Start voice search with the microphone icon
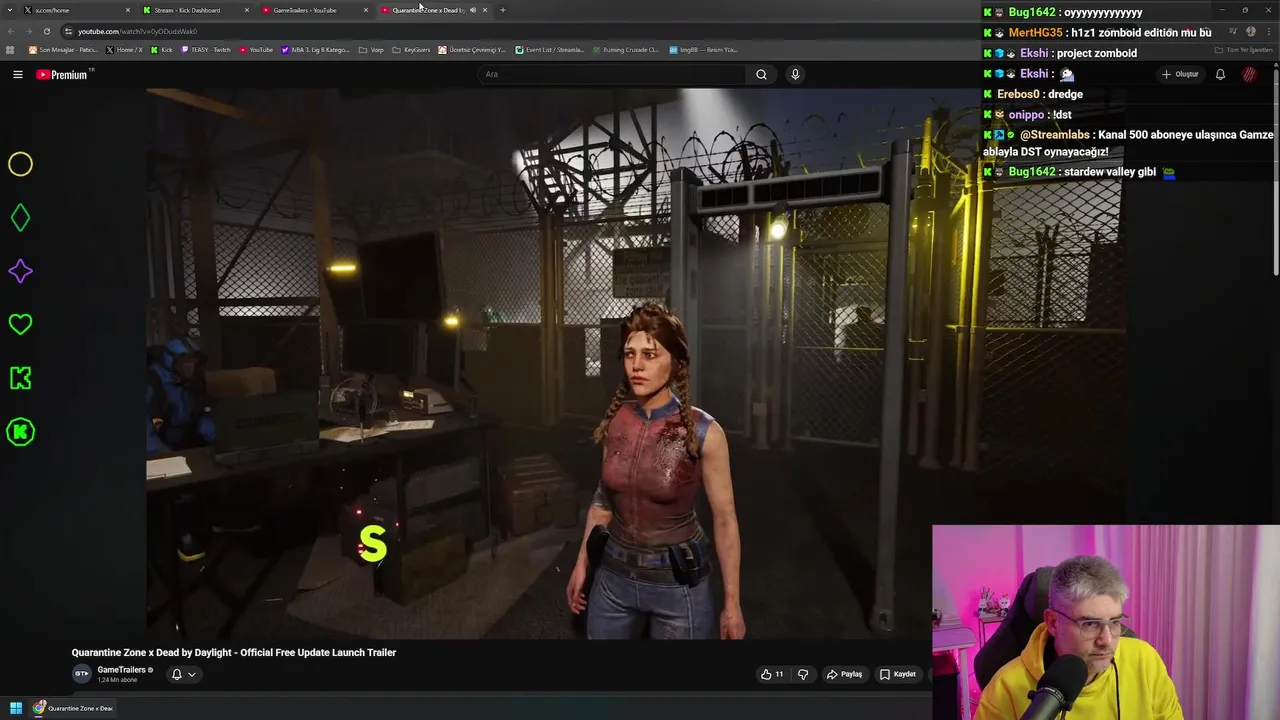 [795, 74]
